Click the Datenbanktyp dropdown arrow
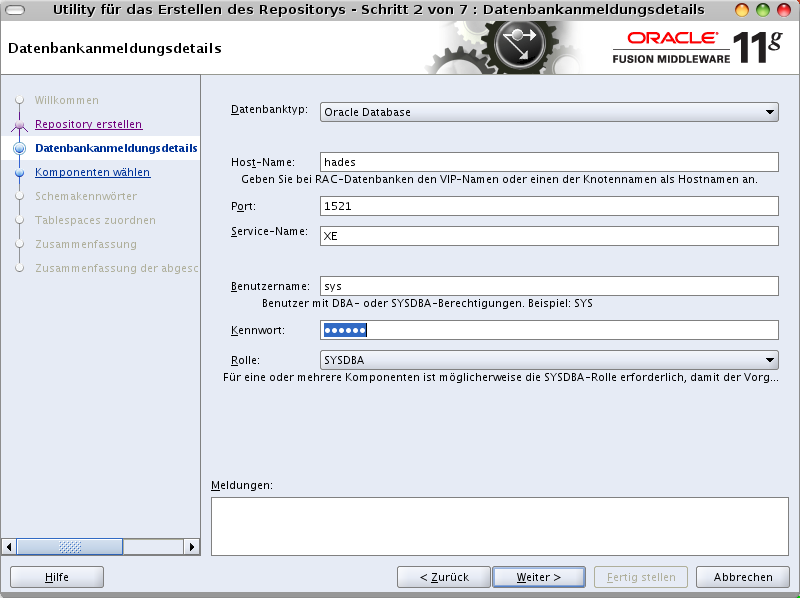The height and width of the screenshot is (598, 800). [x=768, y=112]
